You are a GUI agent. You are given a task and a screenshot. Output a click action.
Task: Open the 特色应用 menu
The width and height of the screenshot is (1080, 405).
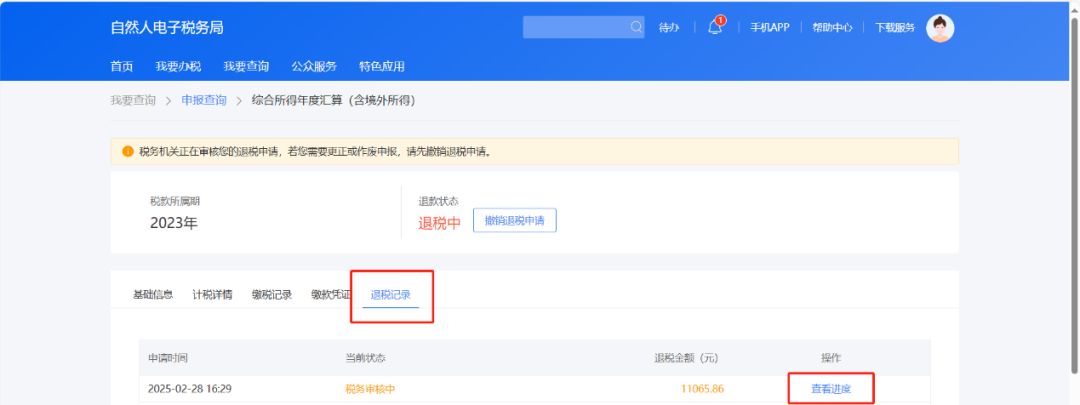coord(382,67)
